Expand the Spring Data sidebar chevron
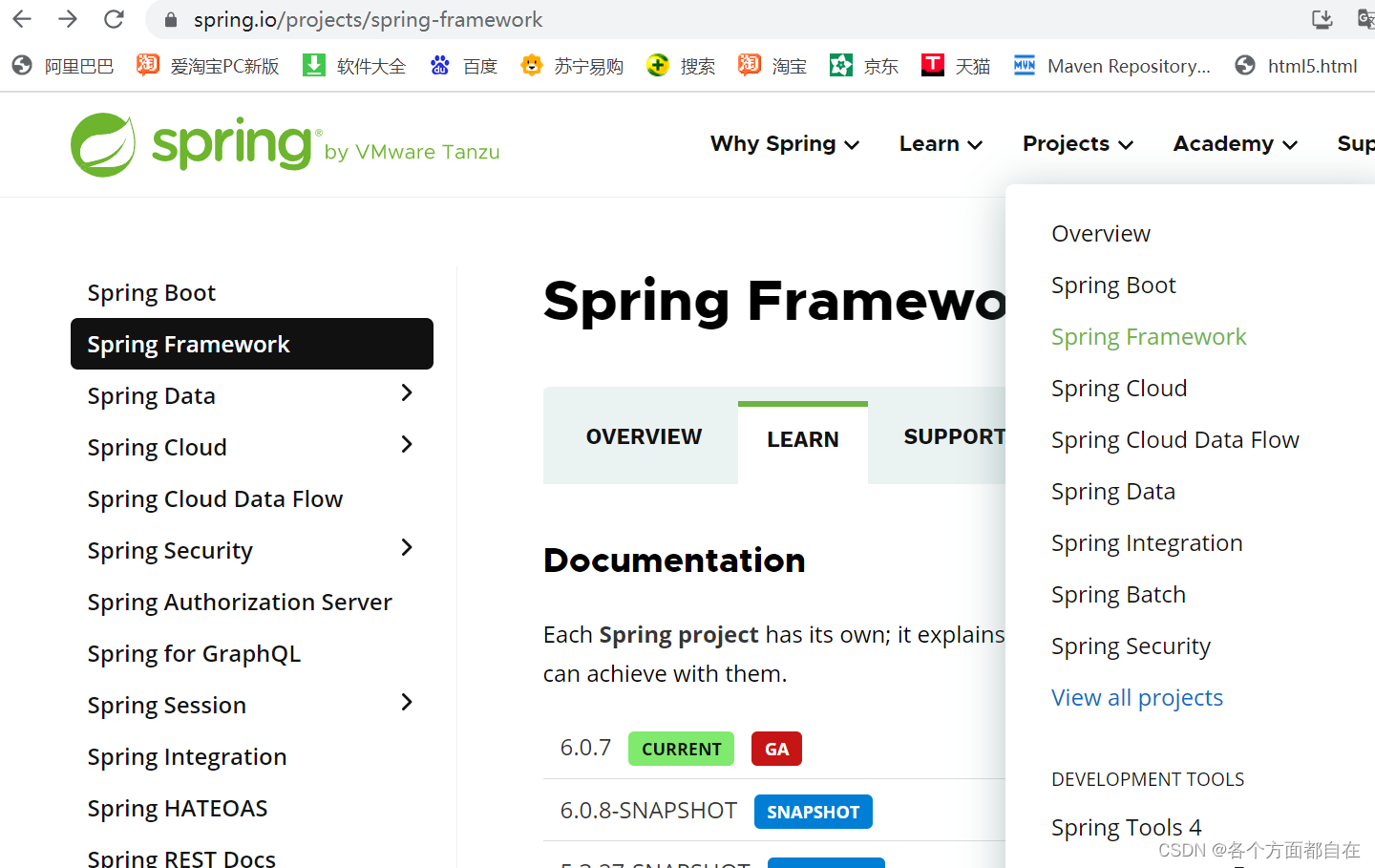Viewport: 1375px width, 868px height. tap(407, 393)
